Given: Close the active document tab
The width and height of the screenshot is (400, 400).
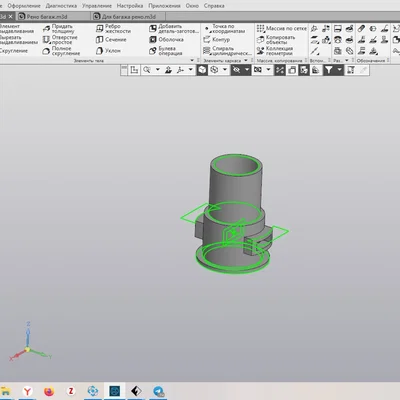Looking at the screenshot, I should [x=10, y=16].
